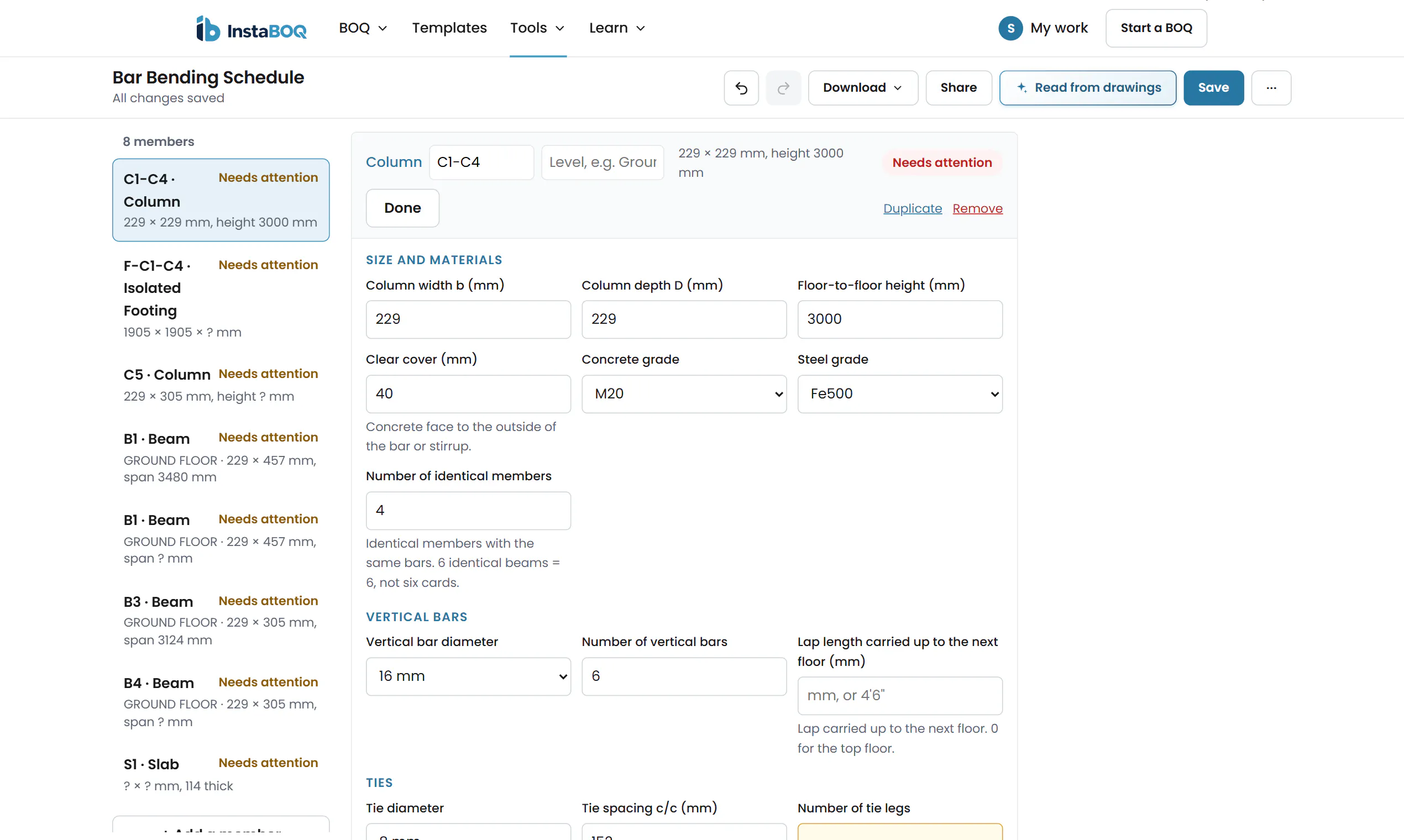The width and height of the screenshot is (1404, 840).
Task: Click the Lap length input field
Action: [899, 696]
